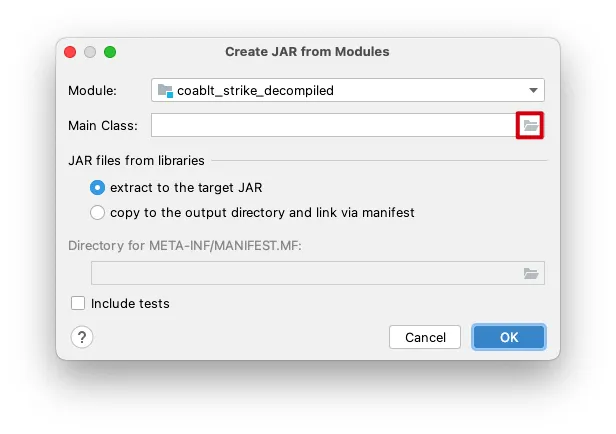
Task: Click the 'JAR files from libraries' heading
Action: [136, 160]
